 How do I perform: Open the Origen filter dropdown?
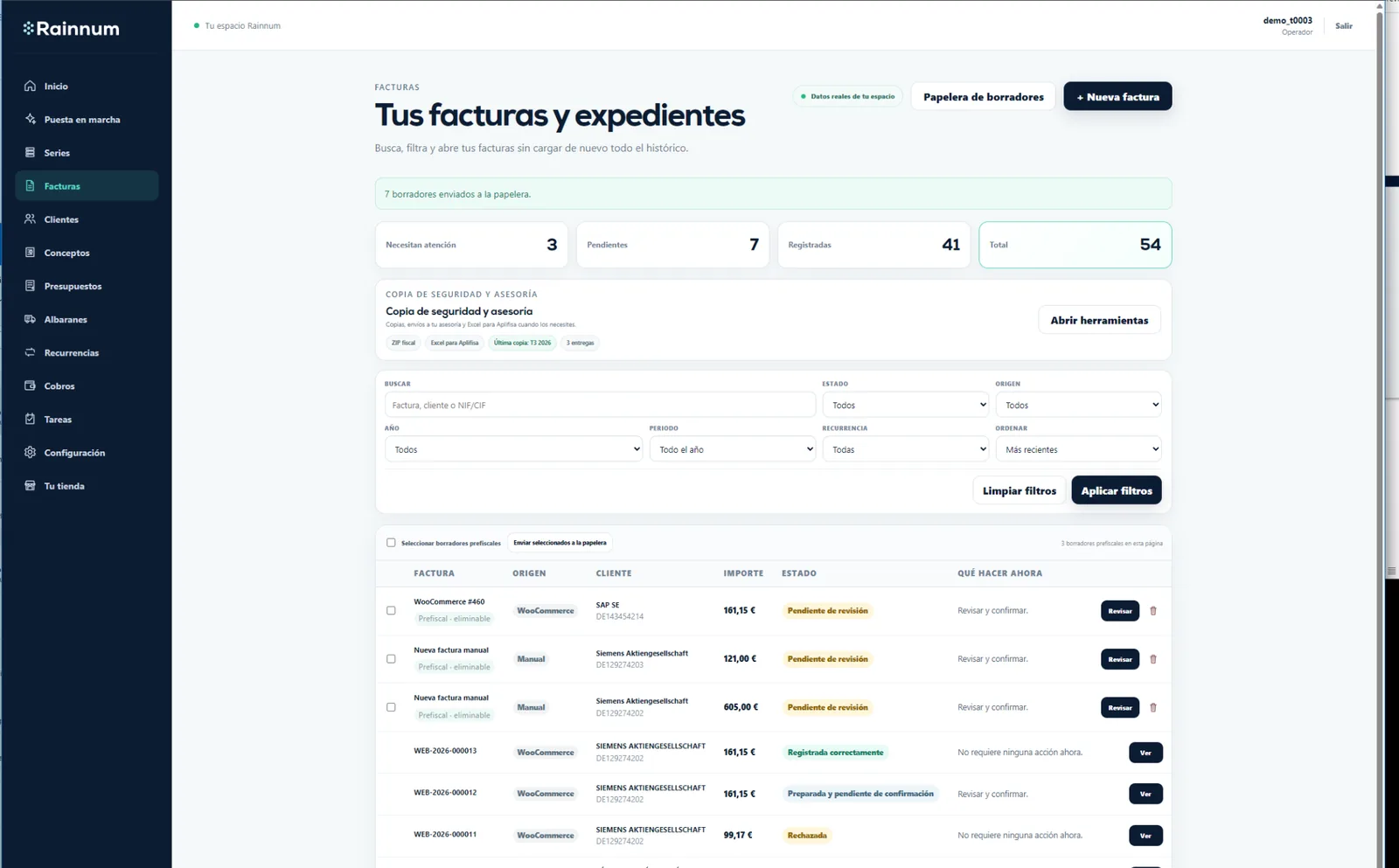click(1078, 405)
